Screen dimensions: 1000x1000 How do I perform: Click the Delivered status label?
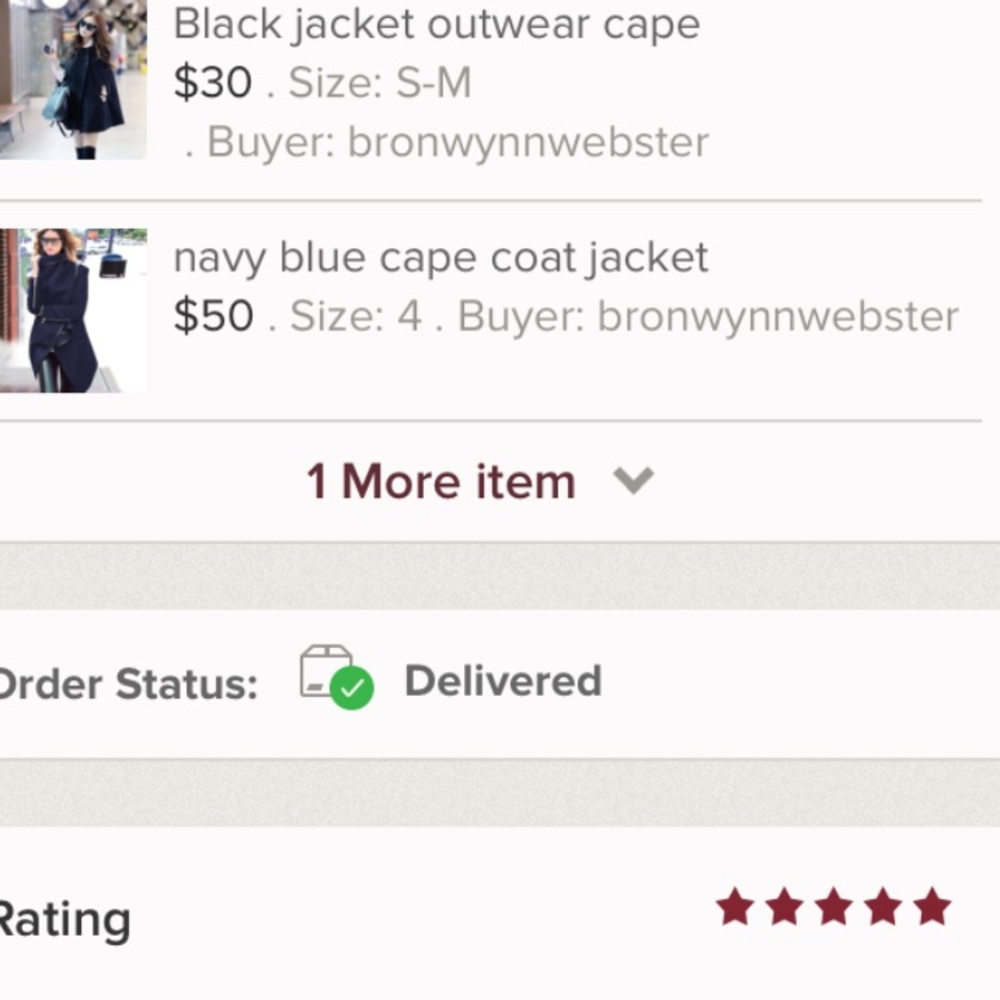[x=502, y=681]
